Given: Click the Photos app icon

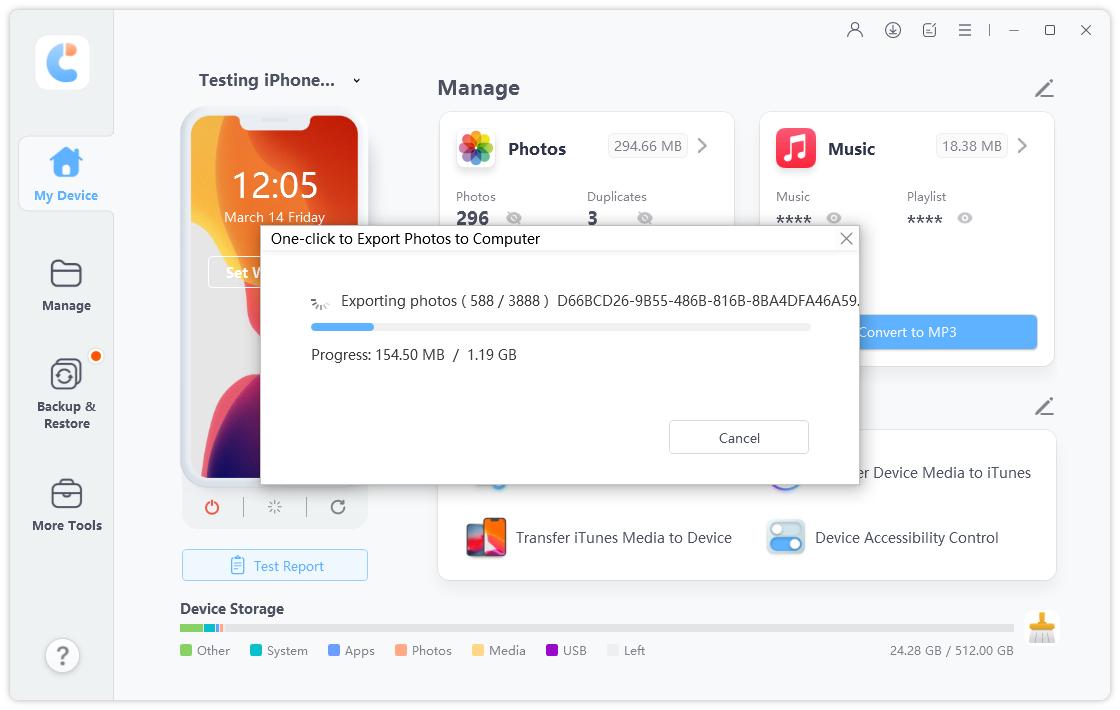Looking at the screenshot, I should click(x=475, y=148).
